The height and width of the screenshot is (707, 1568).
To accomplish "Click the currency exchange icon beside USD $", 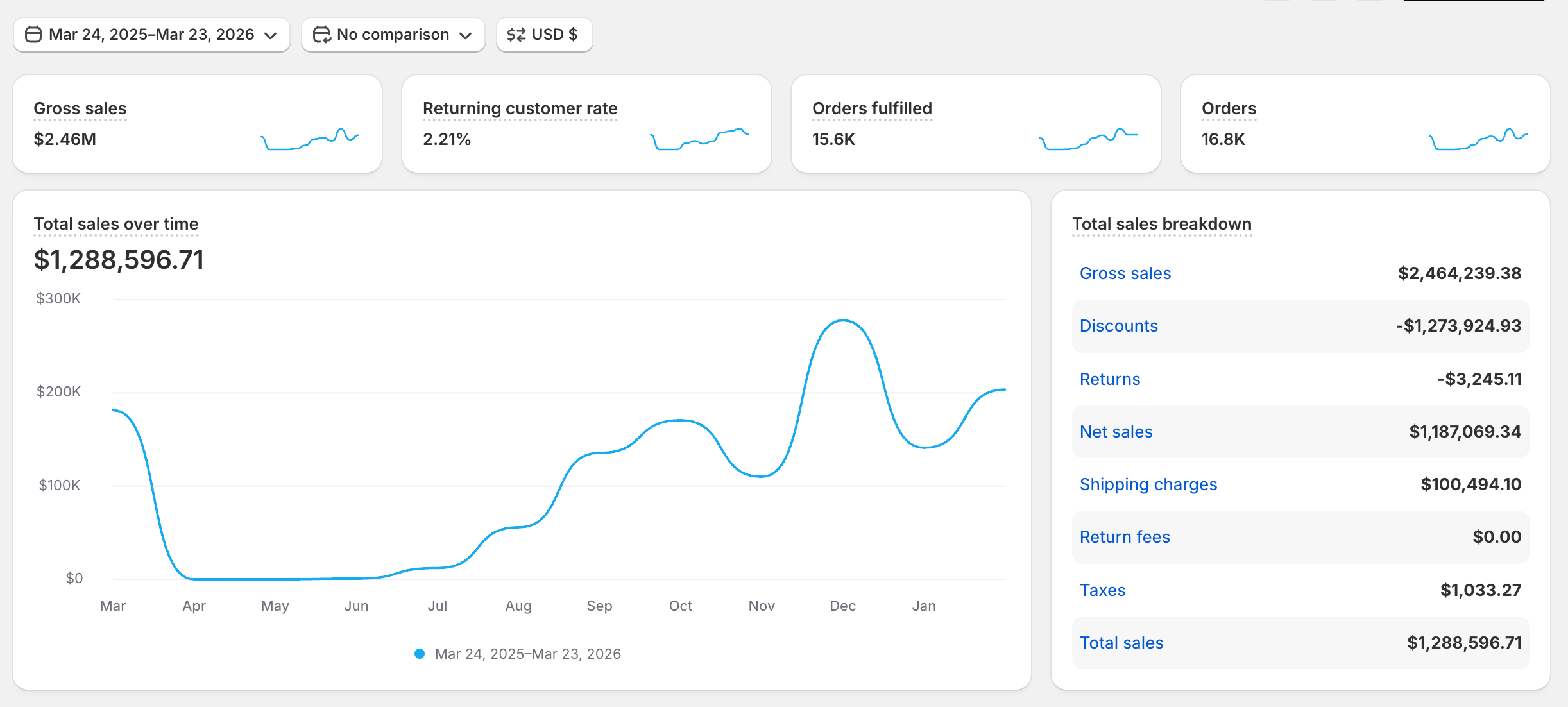I will [516, 34].
